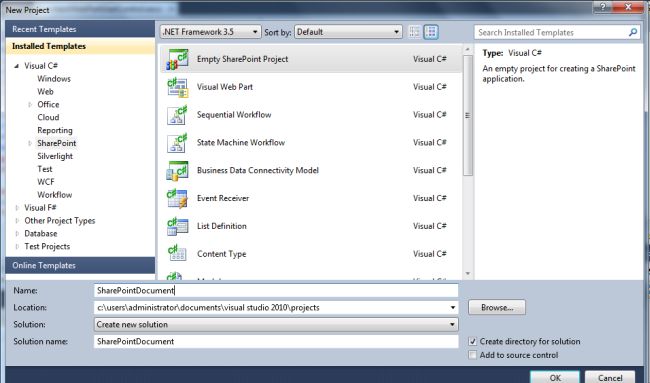Close the New Project dialog

pyautogui.click(x=628, y=7)
